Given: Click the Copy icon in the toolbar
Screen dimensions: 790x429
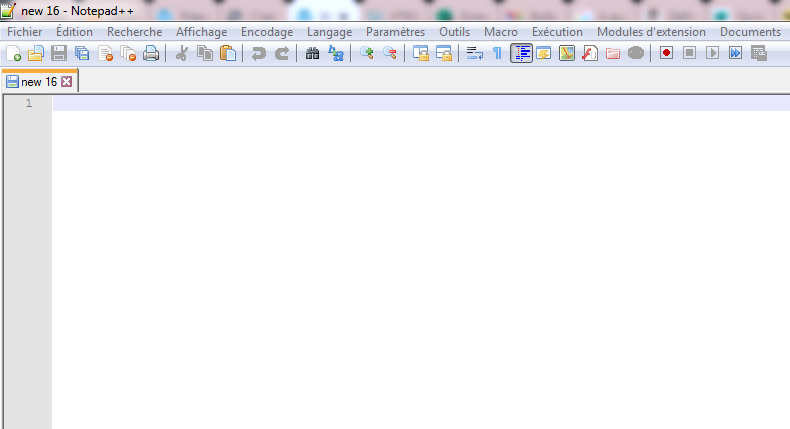Looking at the screenshot, I should [205, 53].
